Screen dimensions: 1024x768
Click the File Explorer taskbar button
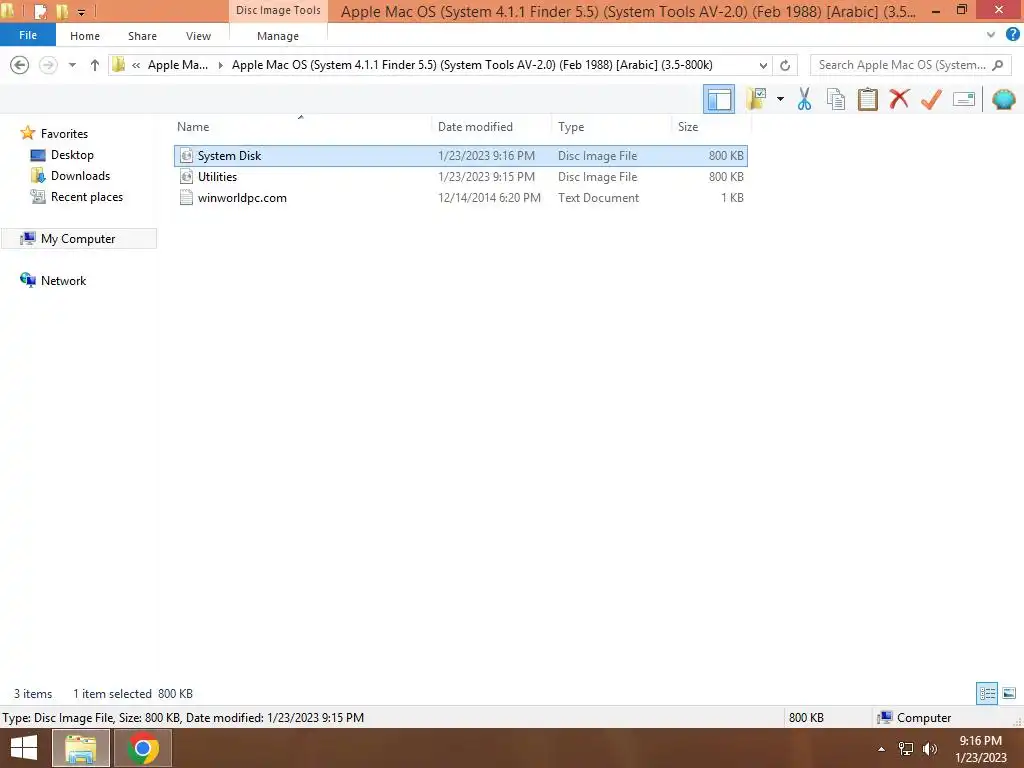coord(80,748)
